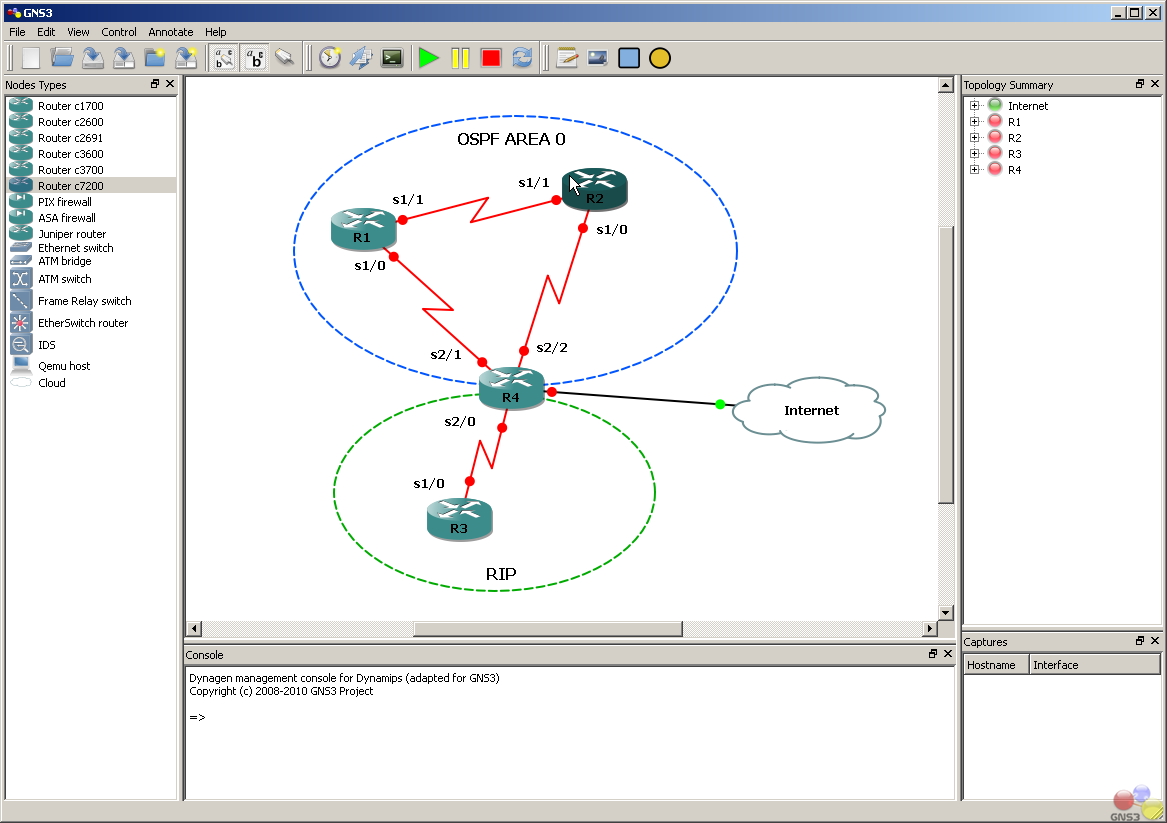Click the red Stop all devices icon
The width and height of the screenshot is (1167, 823).
coord(490,58)
